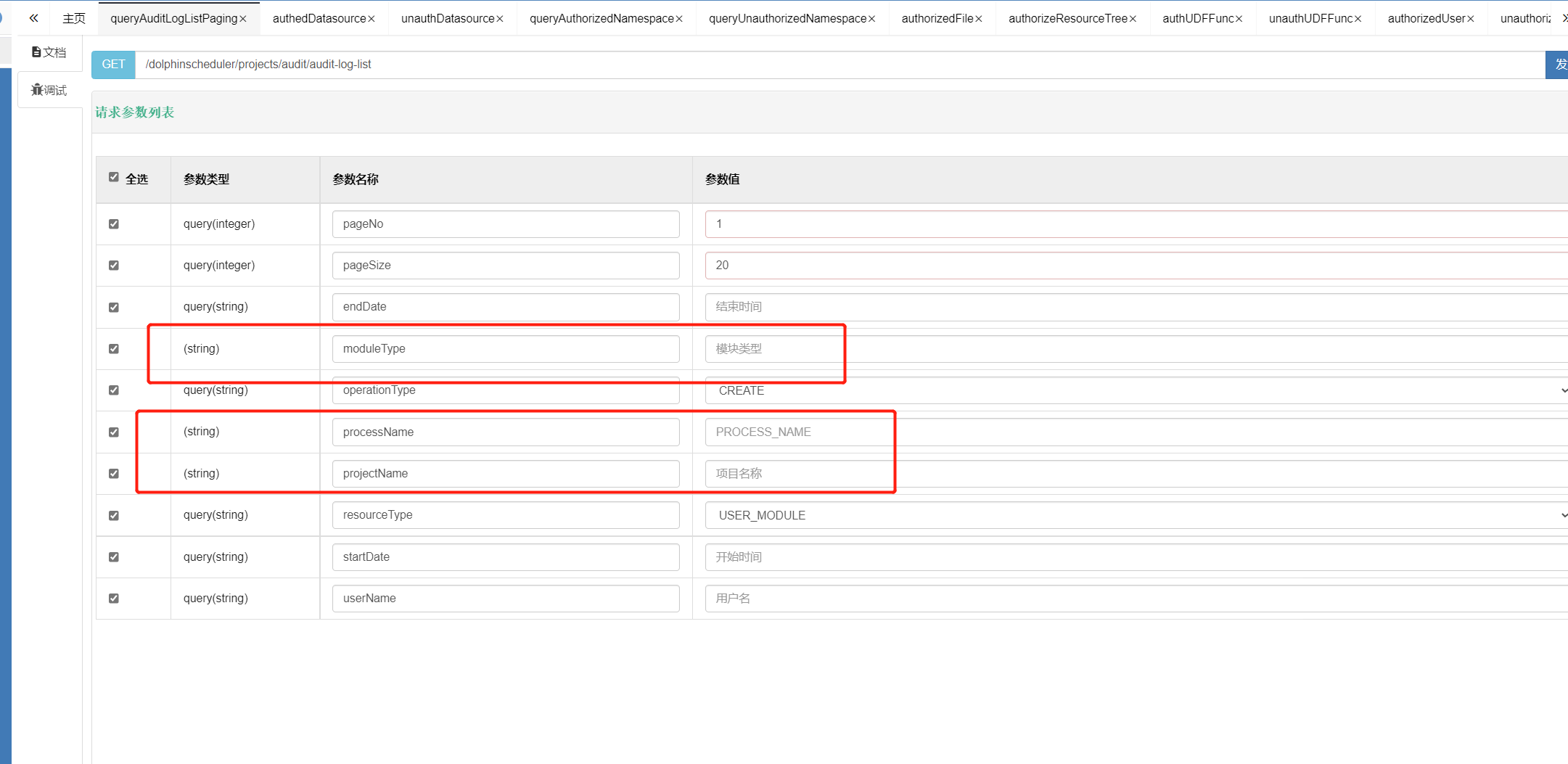Image resolution: width=1568 pixels, height=764 pixels.
Task: Click the startDate parameter name field
Action: coord(506,557)
